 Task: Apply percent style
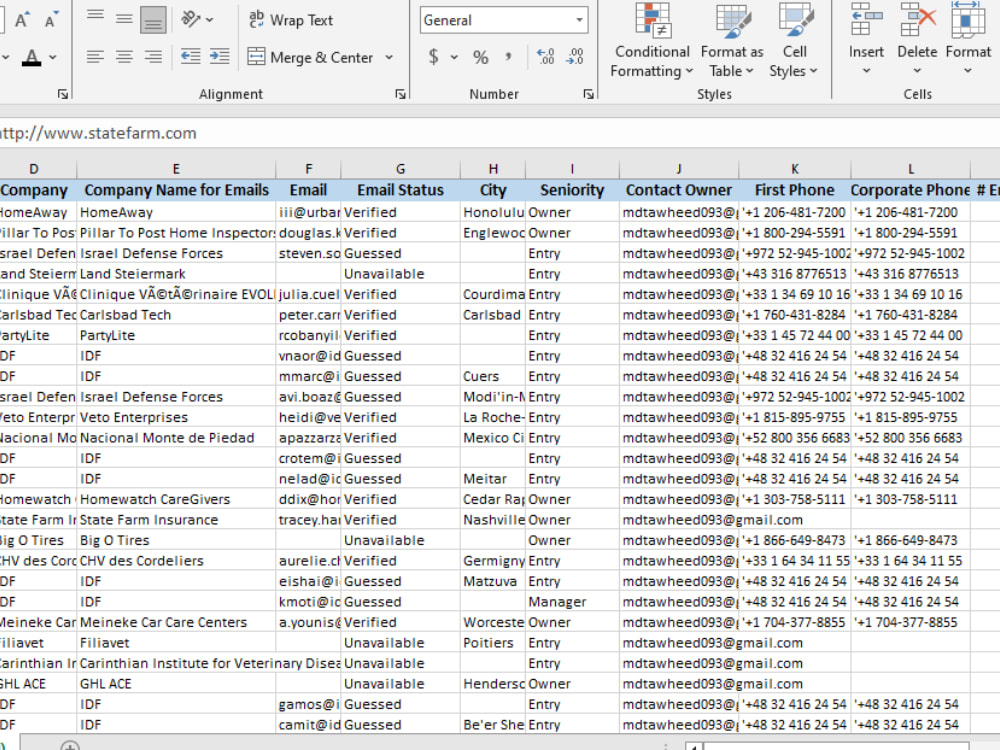point(480,57)
